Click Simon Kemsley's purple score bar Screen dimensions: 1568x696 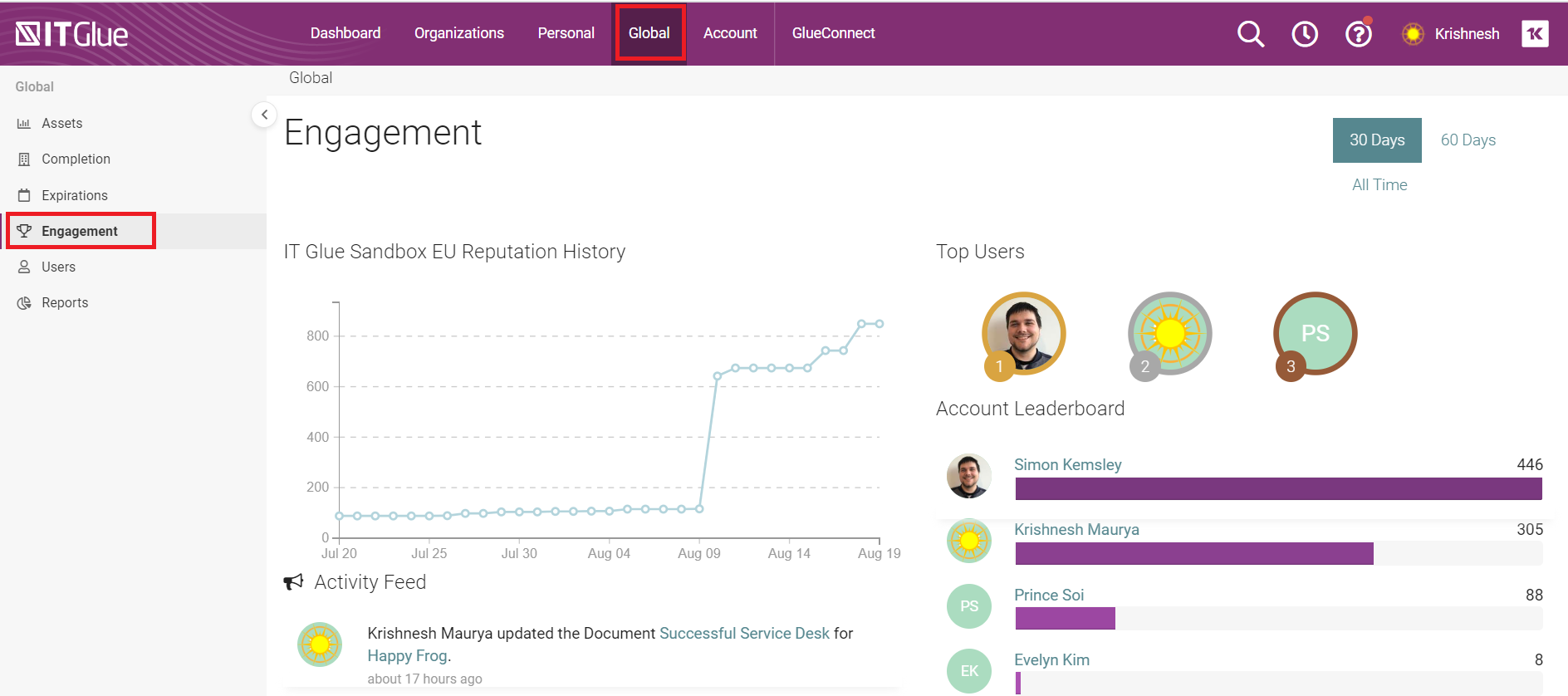[1278, 489]
